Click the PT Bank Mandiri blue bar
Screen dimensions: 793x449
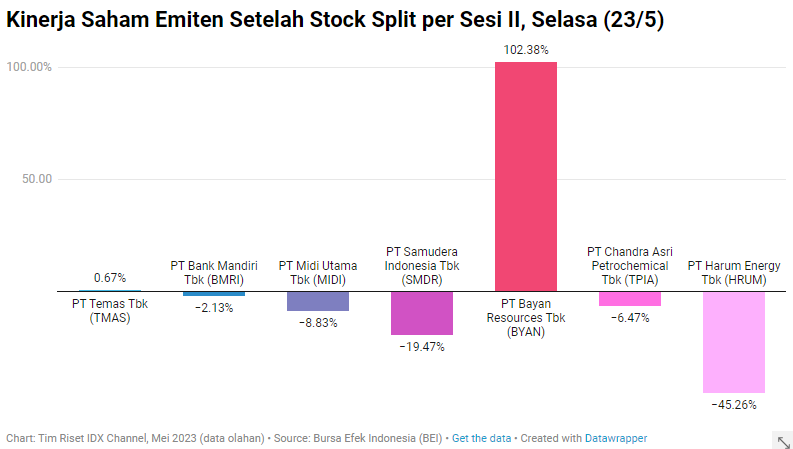point(213,293)
